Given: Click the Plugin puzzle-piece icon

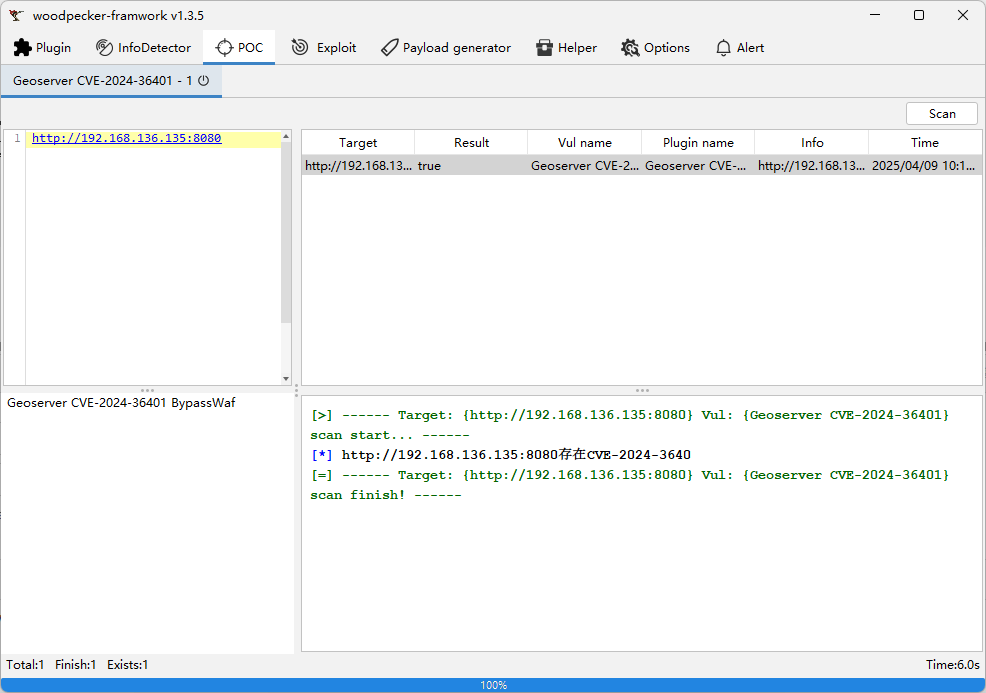Looking at the screenshot, I should [x=23, y=48].
